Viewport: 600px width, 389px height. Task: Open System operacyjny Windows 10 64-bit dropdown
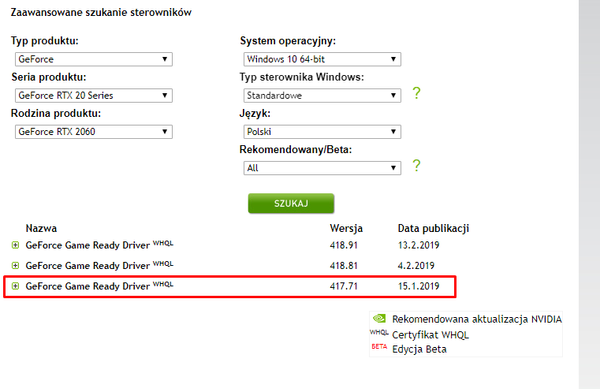(322, 59)
